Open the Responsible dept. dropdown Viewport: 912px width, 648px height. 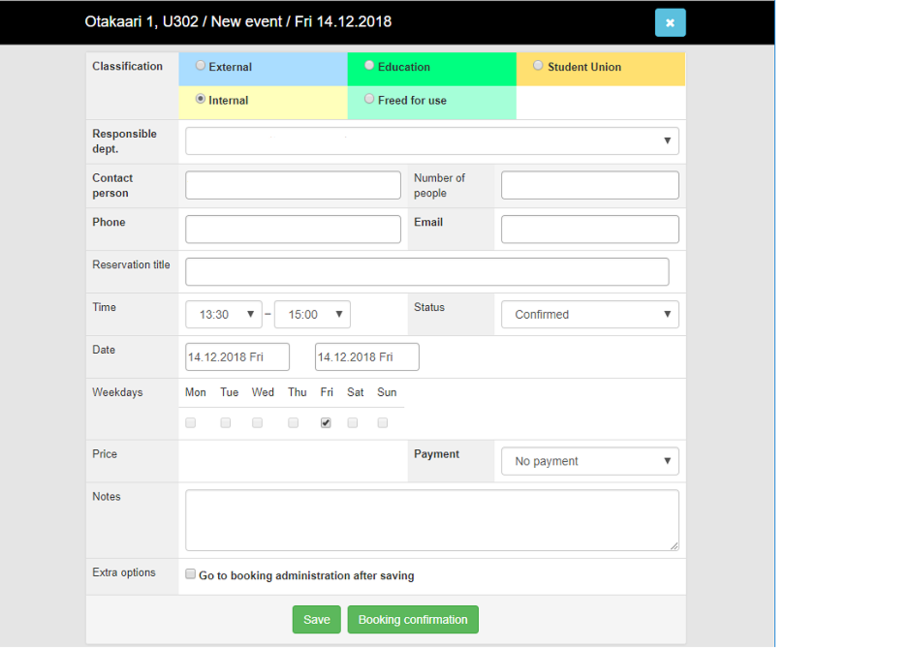[x=431, y=141]
